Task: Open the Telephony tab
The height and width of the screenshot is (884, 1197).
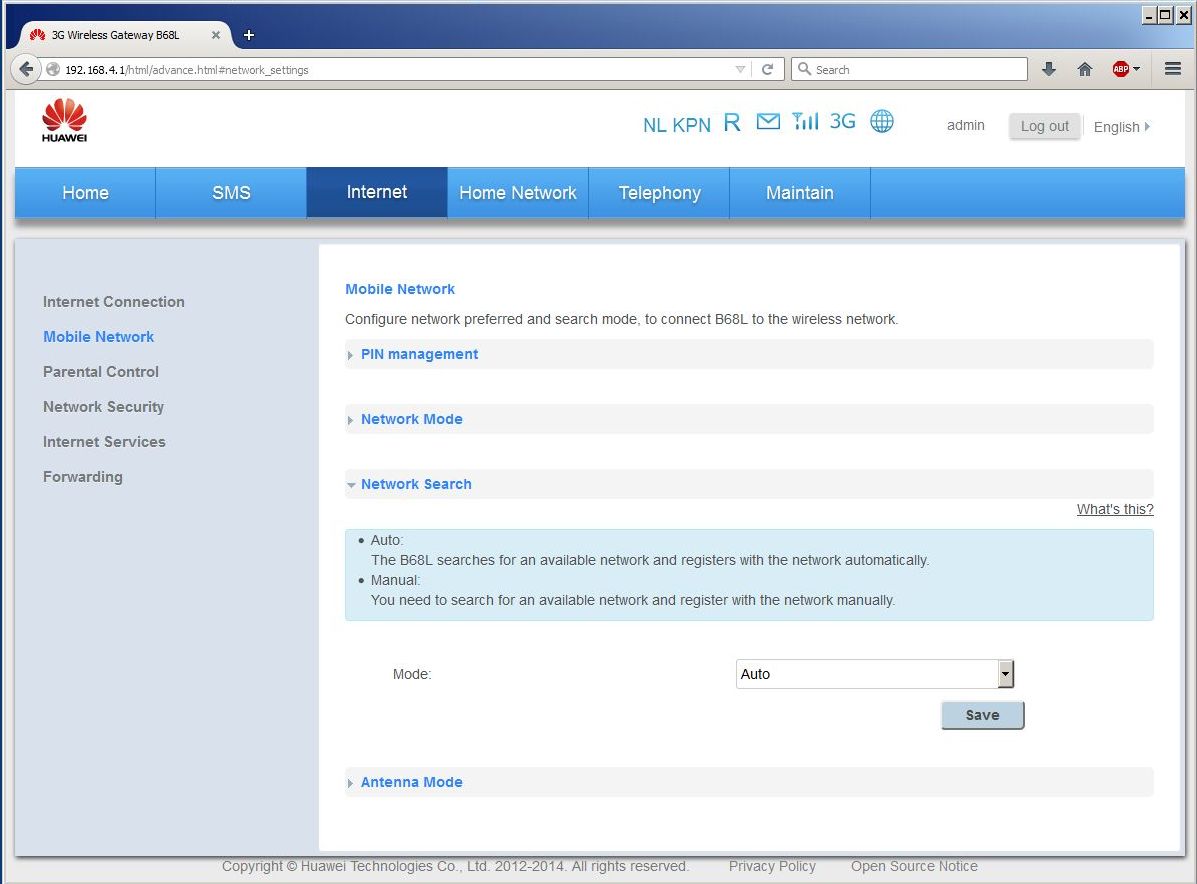Action: click(660, 192)
